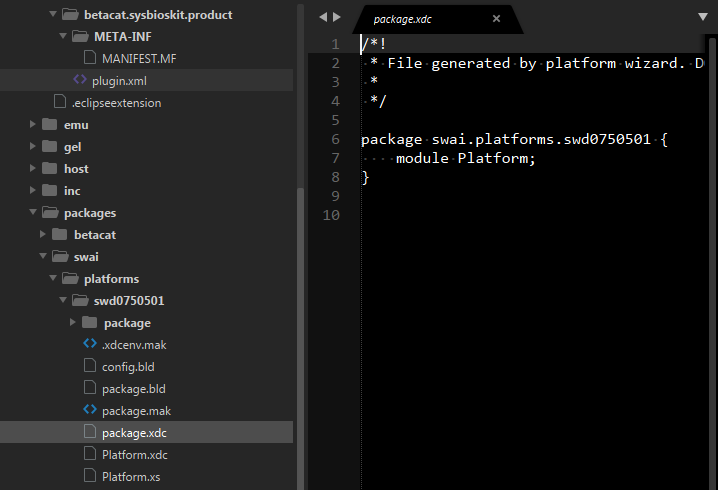This screenshot has width=718, height=490.
Task: Click the .eclipseextension file icon
Action: click(x=59, y=102)
